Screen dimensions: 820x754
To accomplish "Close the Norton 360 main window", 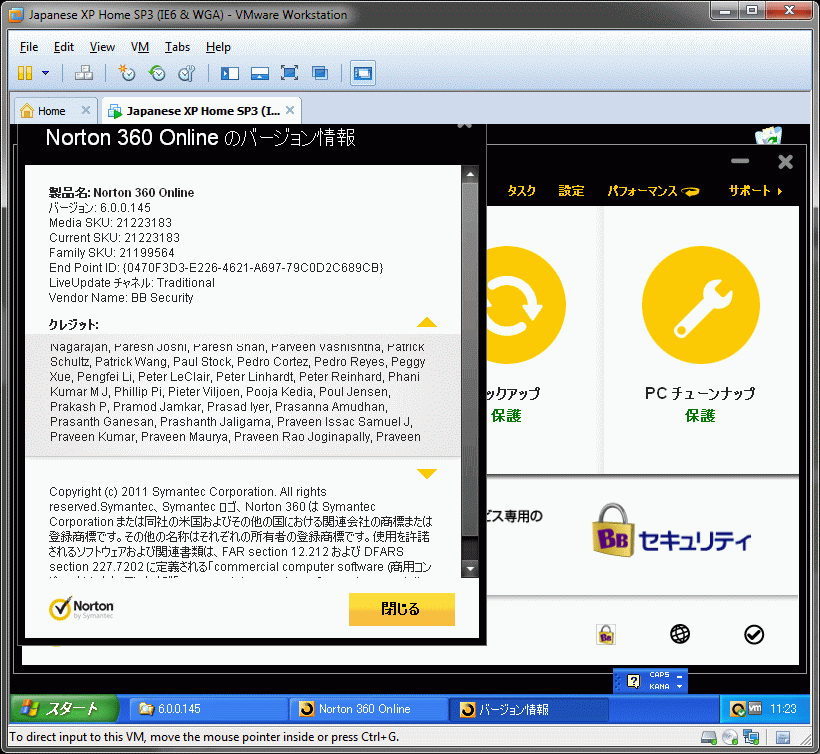I will click(785, 162).
